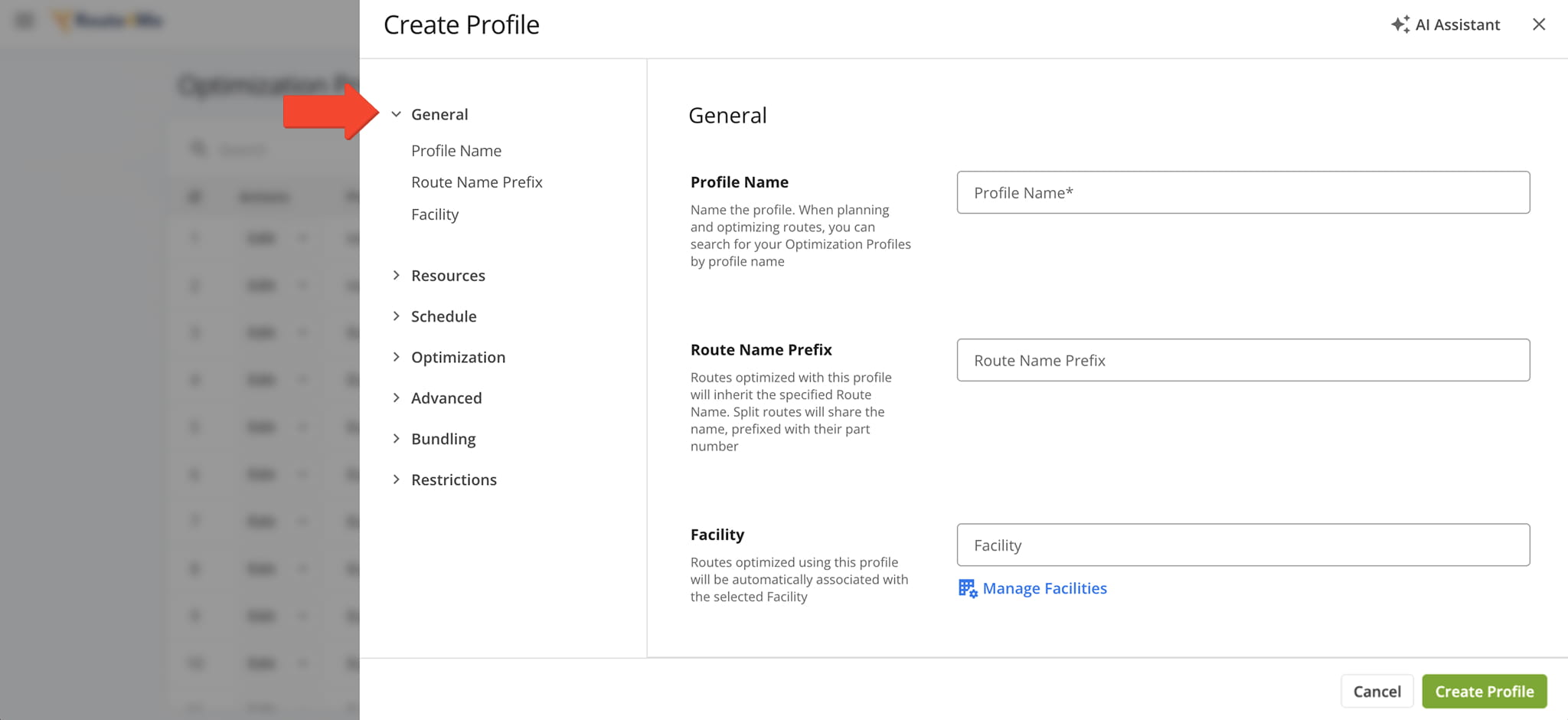Click the Manage Facilities grid icon
Image resolution: width=1568 pixels, height=720 pixels.
pos(968,588)
